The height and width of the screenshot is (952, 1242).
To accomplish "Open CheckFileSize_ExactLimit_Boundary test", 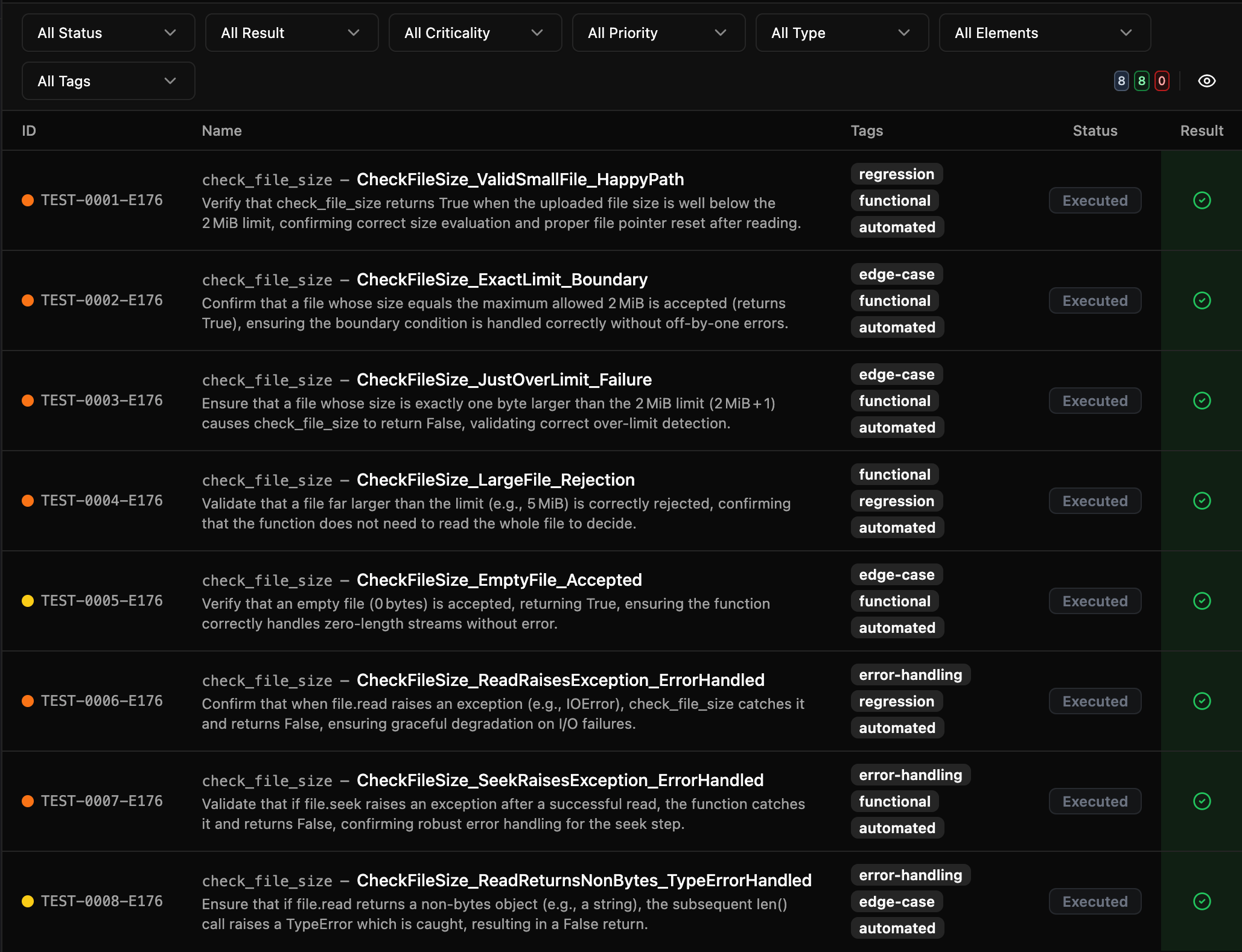I will click(502, 280).
